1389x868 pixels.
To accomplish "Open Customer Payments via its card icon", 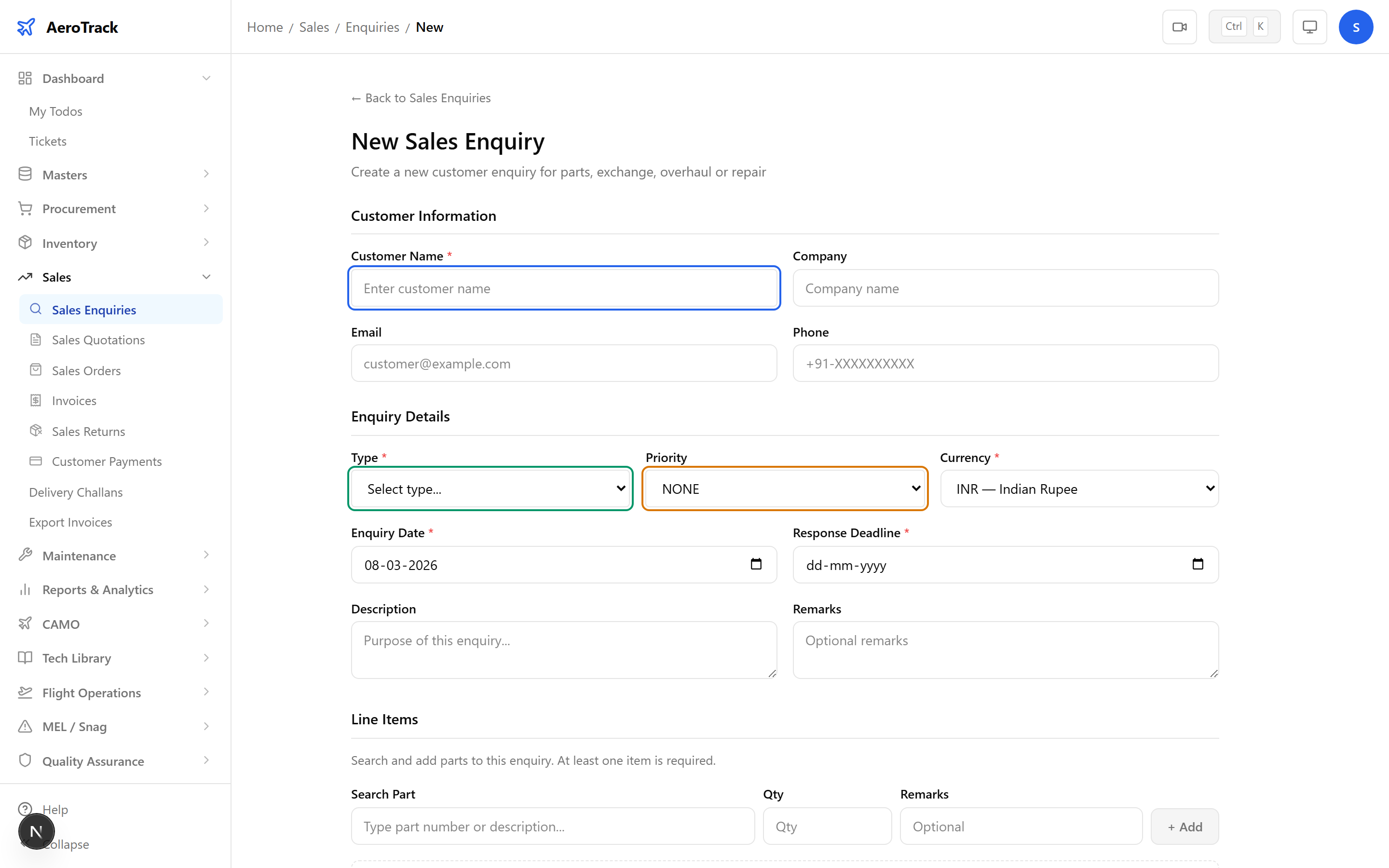I will click(36, 461).
